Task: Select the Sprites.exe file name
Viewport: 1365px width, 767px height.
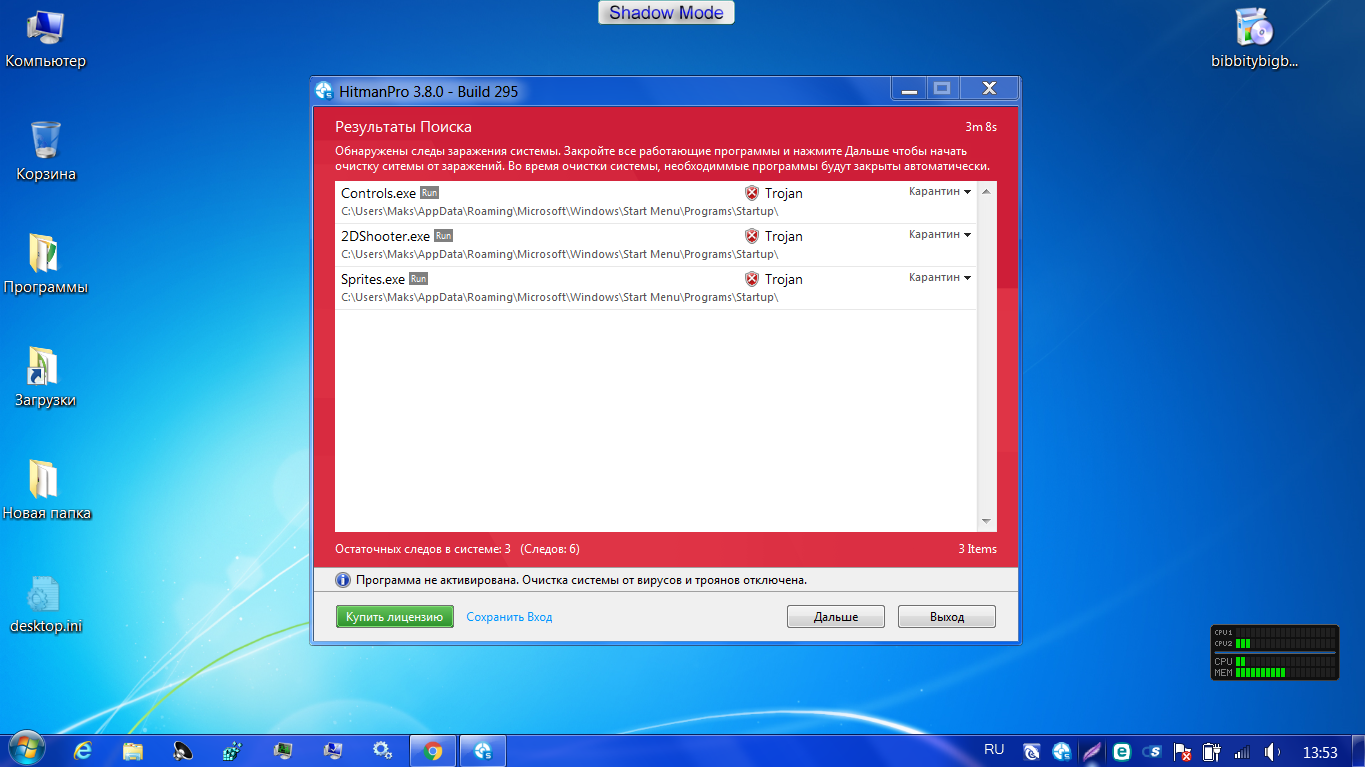Action: click(x=373, y=279)
